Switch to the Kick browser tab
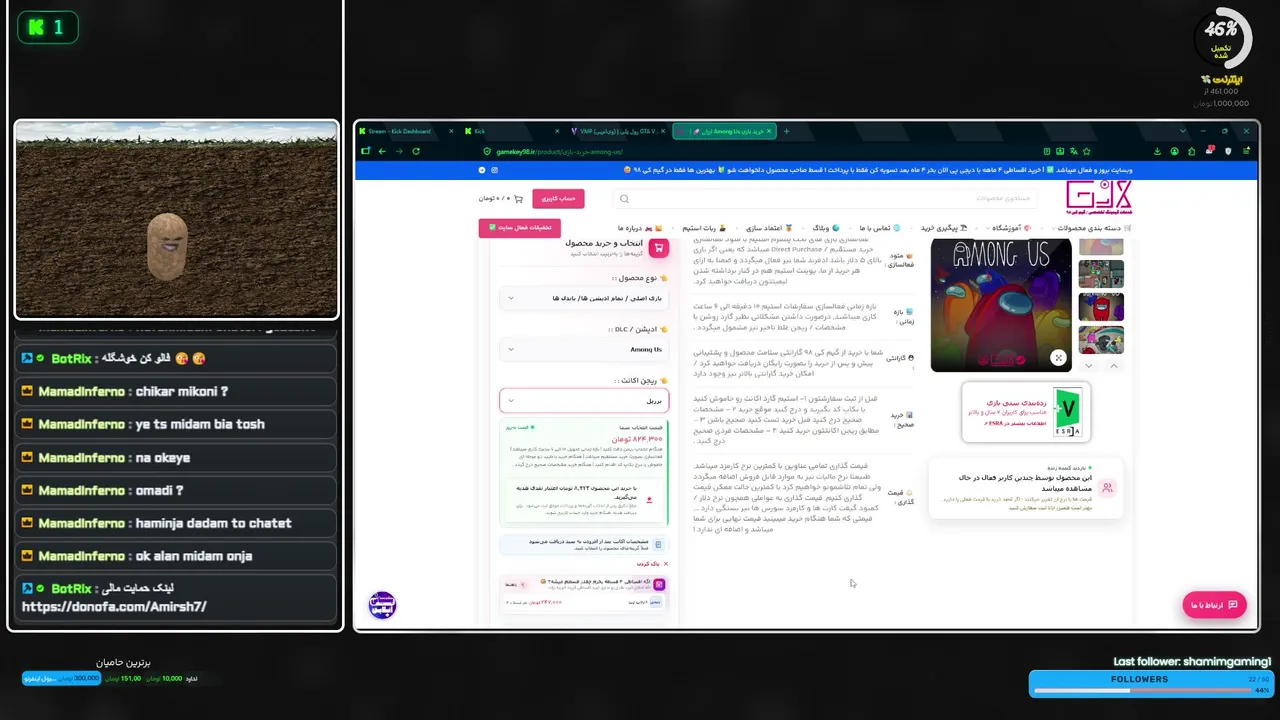The height and width of the screenshot is (720, 1280). [x=511, y=131]
